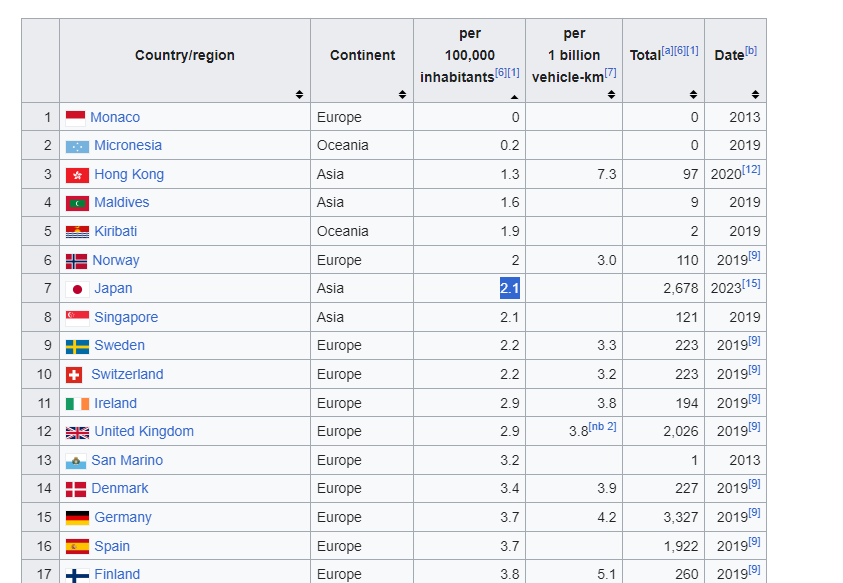
Task: Click the Hong Kong flag icon
Action: tap(77, 175)
